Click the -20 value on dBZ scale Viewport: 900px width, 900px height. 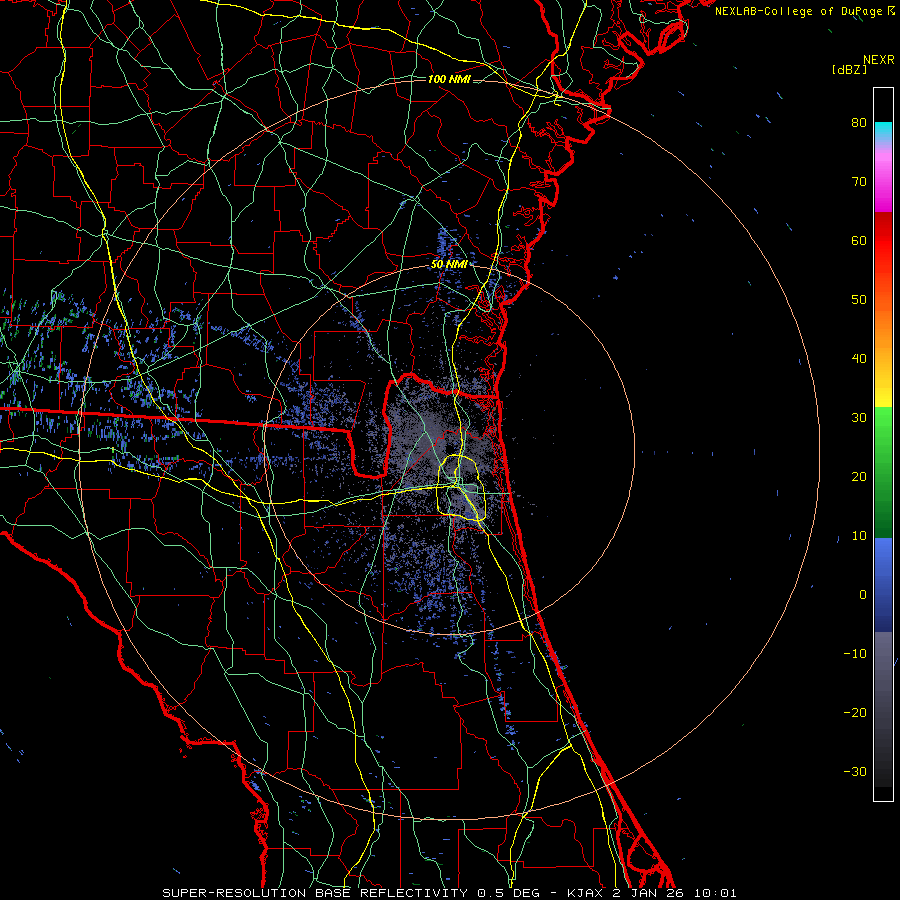(855, 712)
